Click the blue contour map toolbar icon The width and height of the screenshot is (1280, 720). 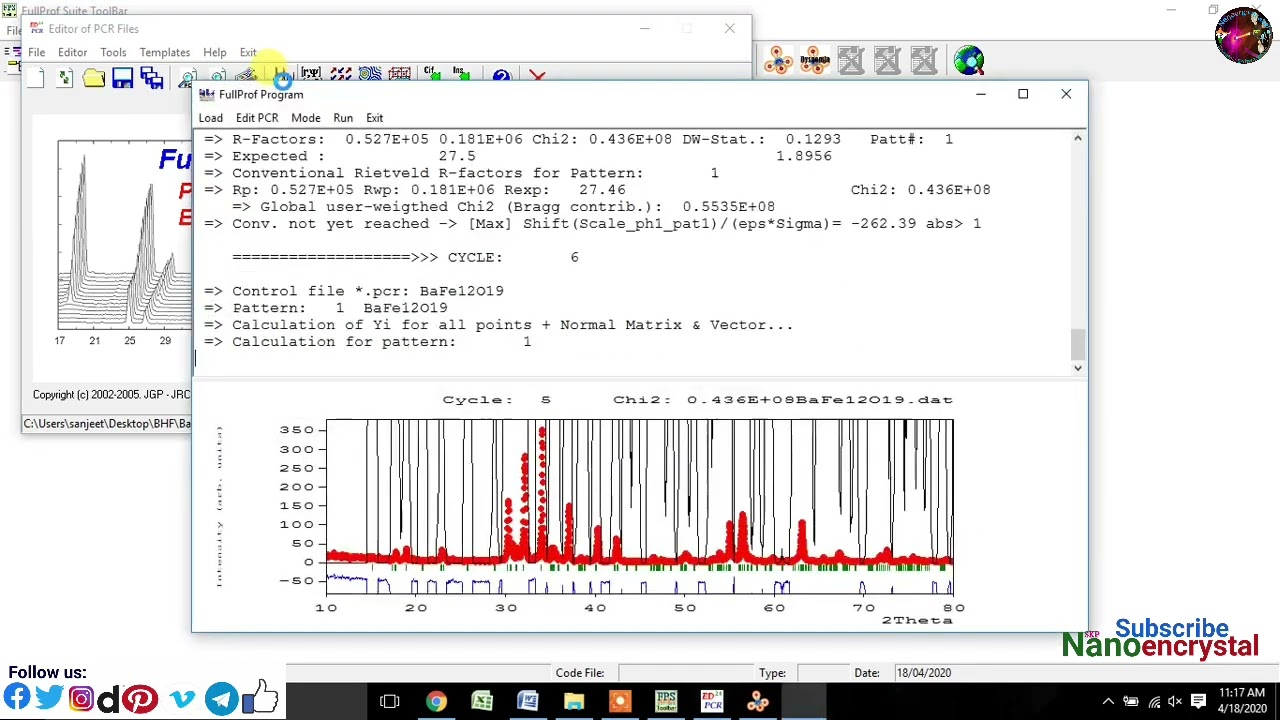coord(370,75)
